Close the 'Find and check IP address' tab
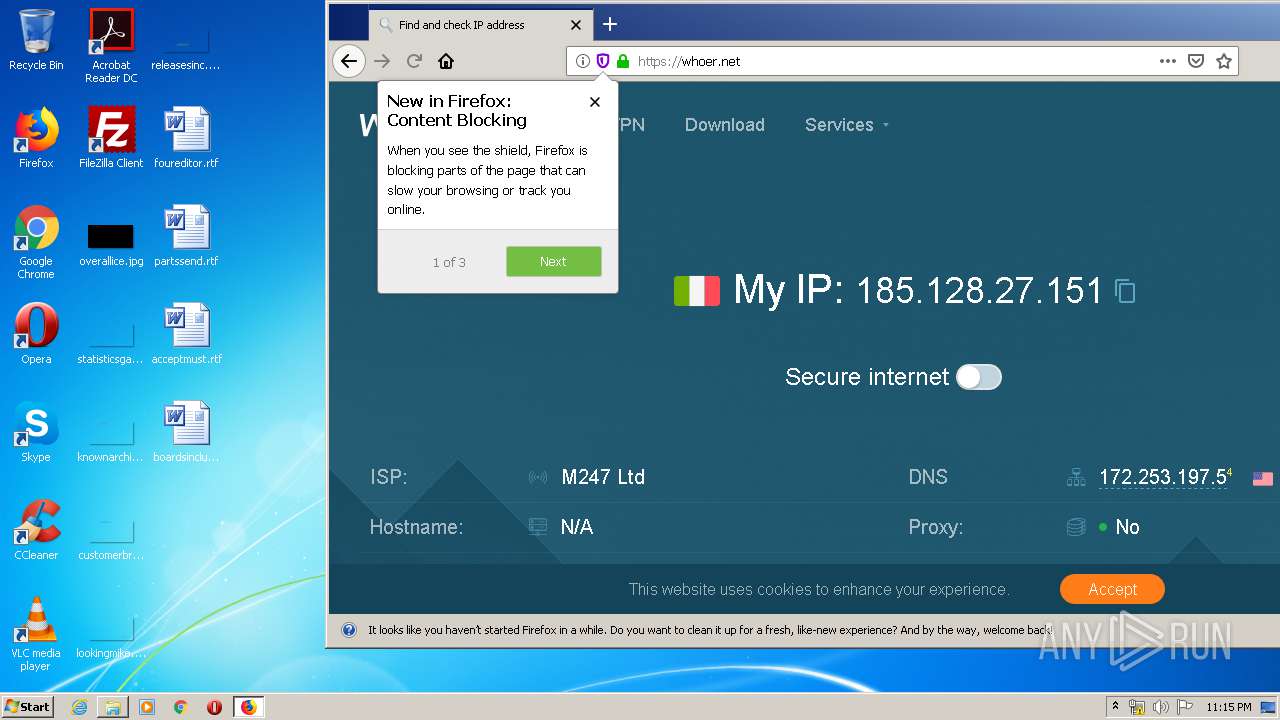The image size is (1280, 720). pyautogui.click(x=576, y=25)
